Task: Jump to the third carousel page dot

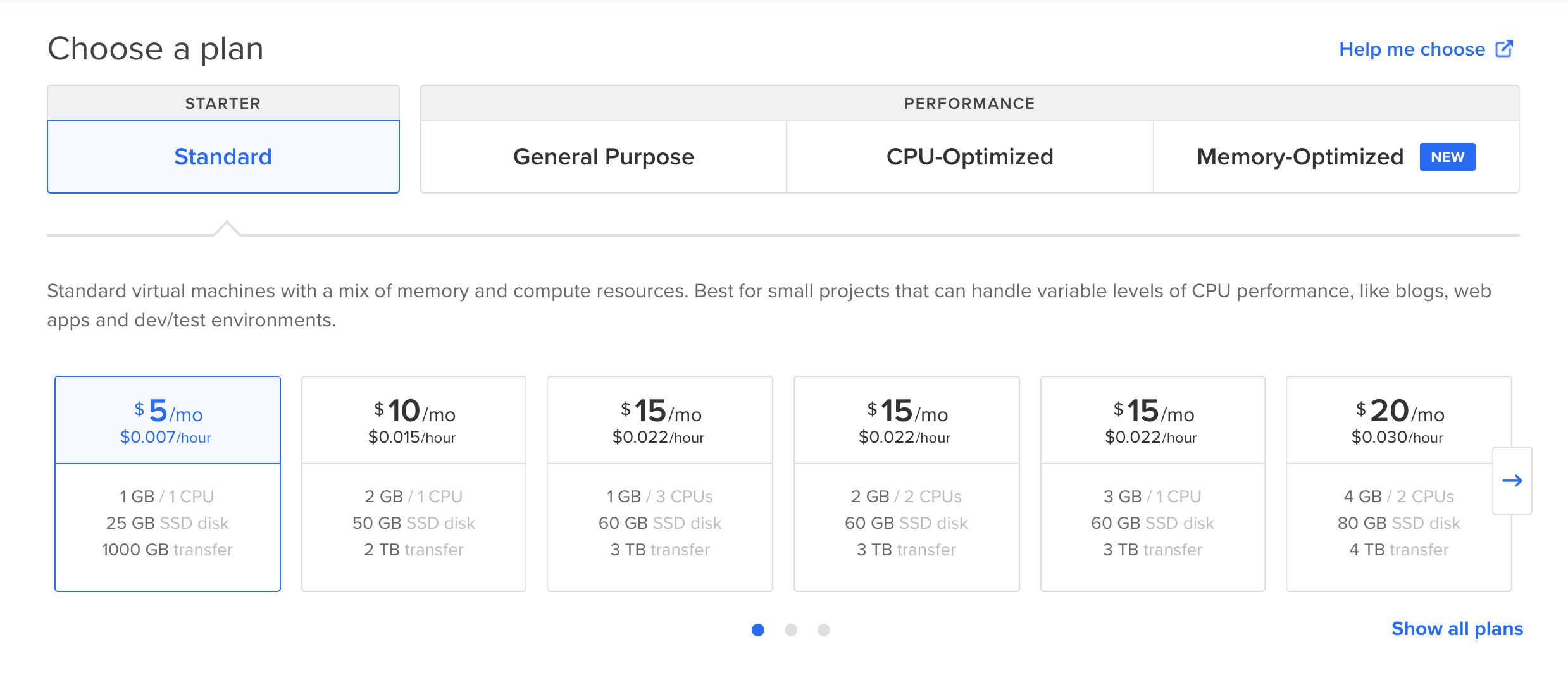Action: pyautogui.click(x=824, y=630)
